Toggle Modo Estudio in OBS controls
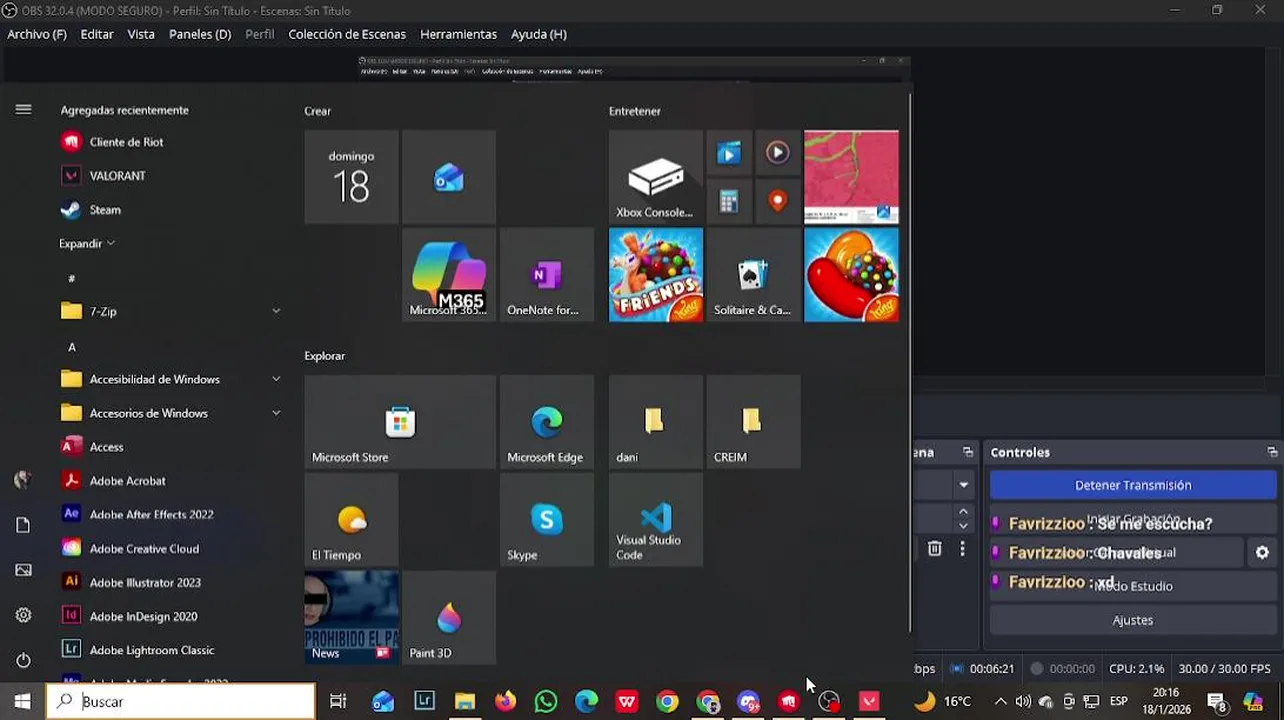Screen dimensions: 1284x720 tap(1133, 586)
